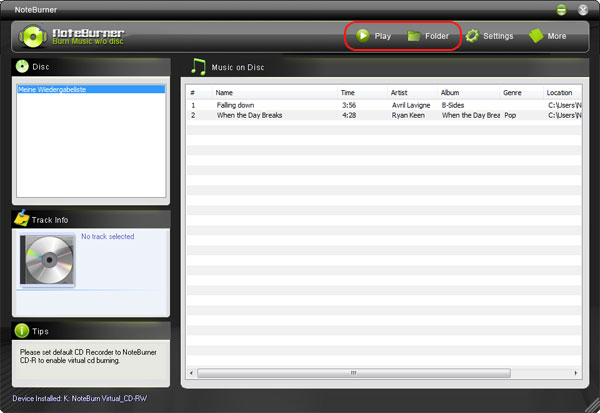Click the tips text about CD Recorder
This screenshot has width=600, height=413.
(88, 356)
